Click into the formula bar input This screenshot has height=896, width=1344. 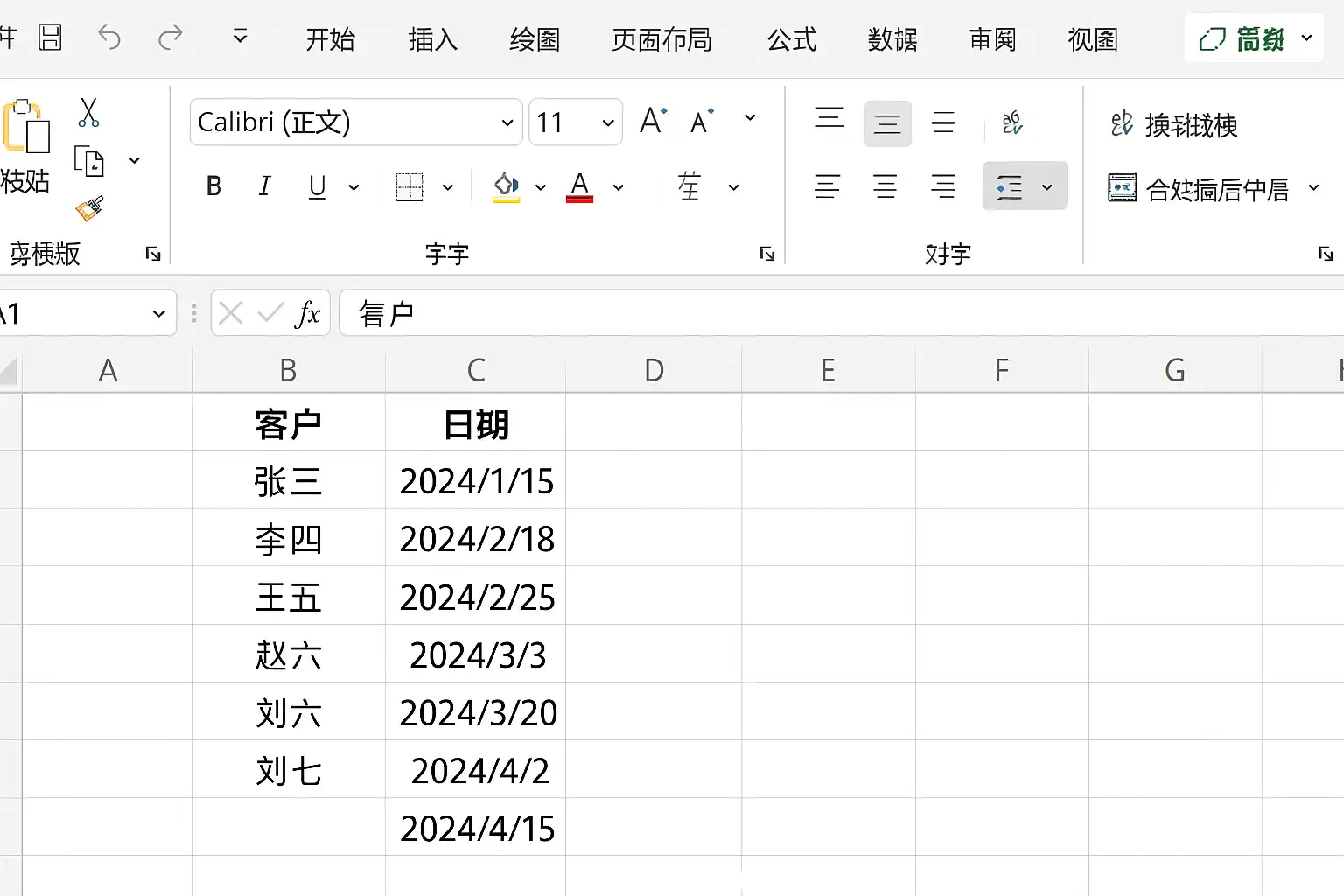tap(840, 313)
